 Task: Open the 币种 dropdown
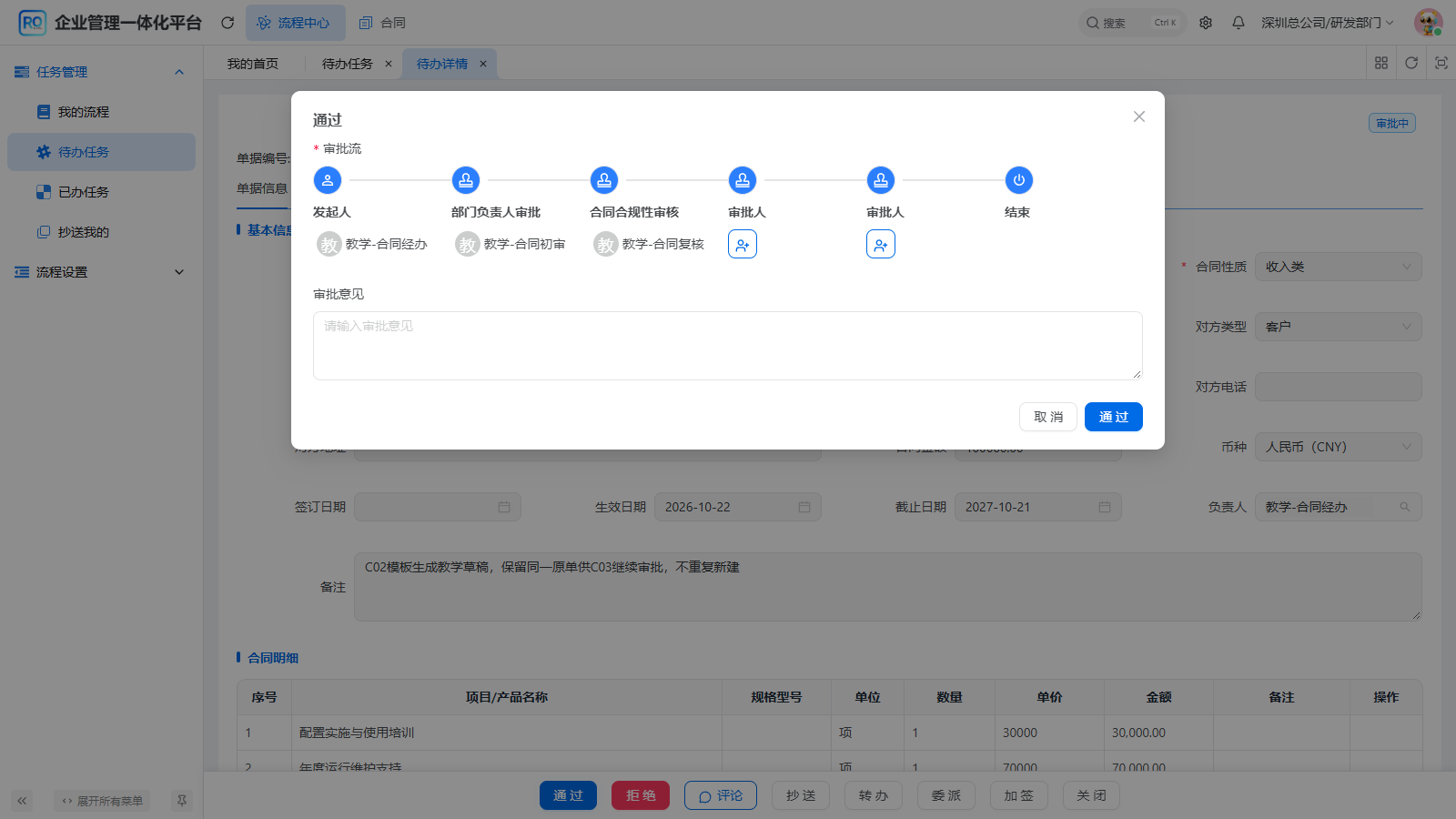[x=1338, y=447]
